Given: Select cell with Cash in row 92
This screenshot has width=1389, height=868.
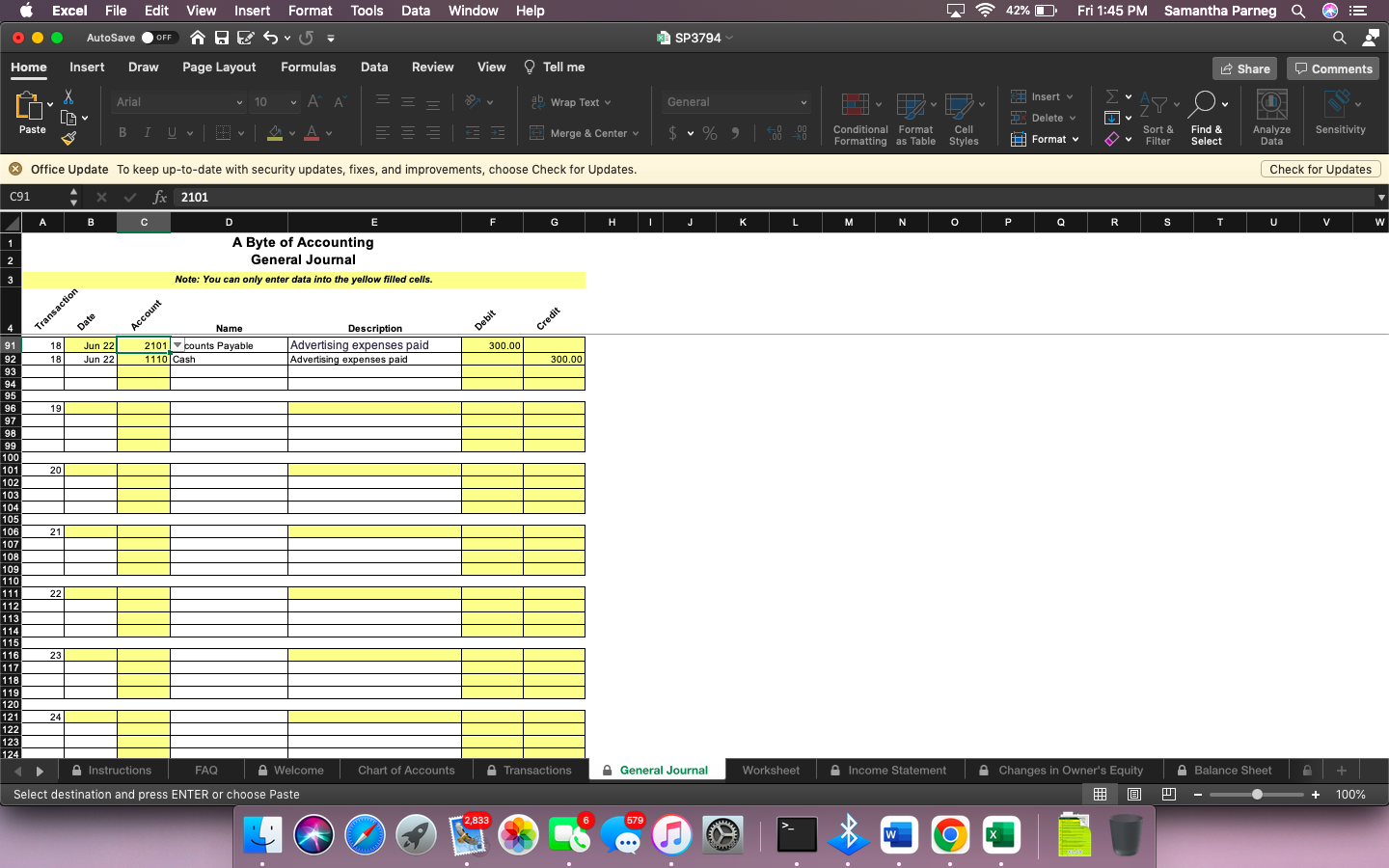Looking at the screenshot, I should coord(229,359).
